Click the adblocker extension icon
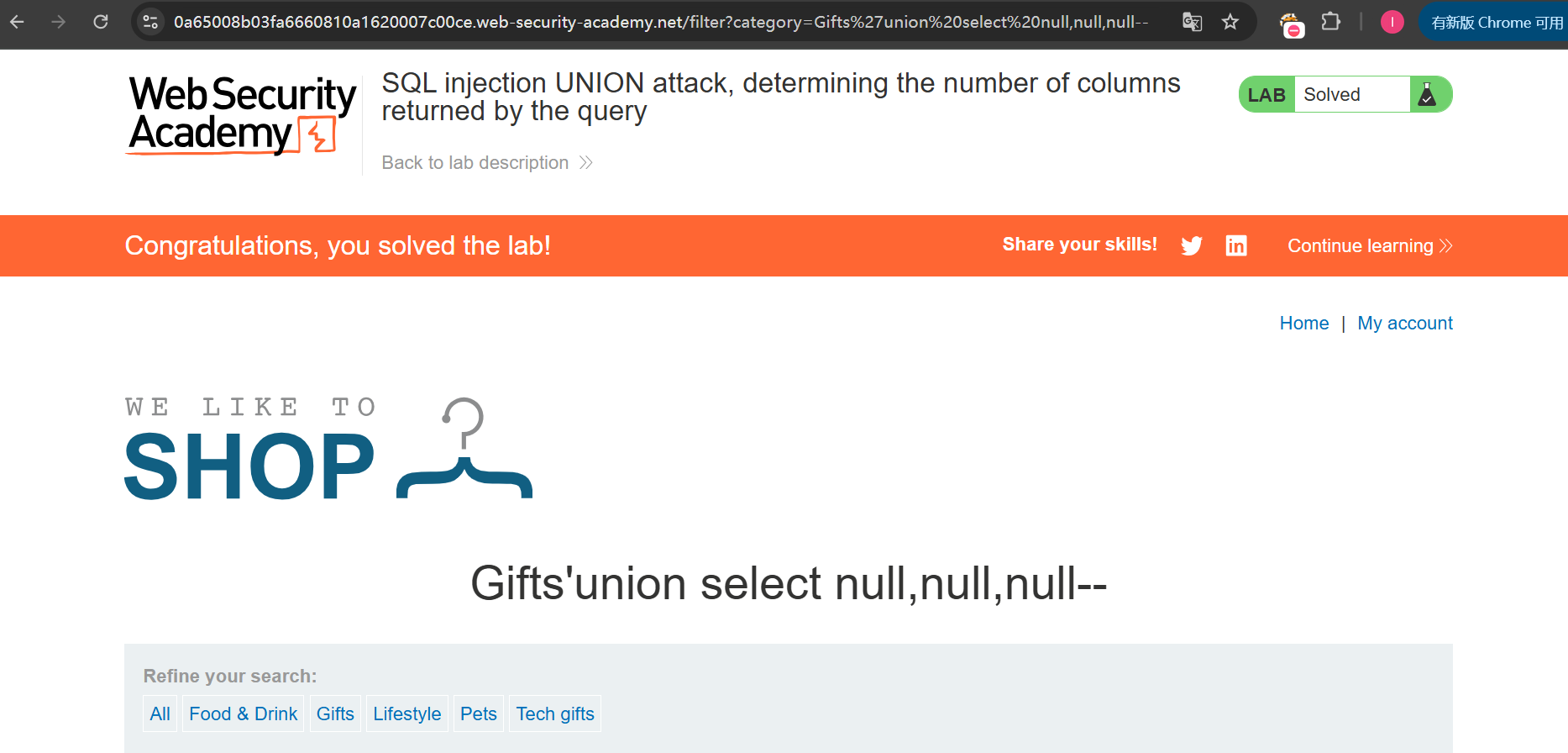Screen dimensions: 1568x753 pyautogui.click(x=1292, y=23)
